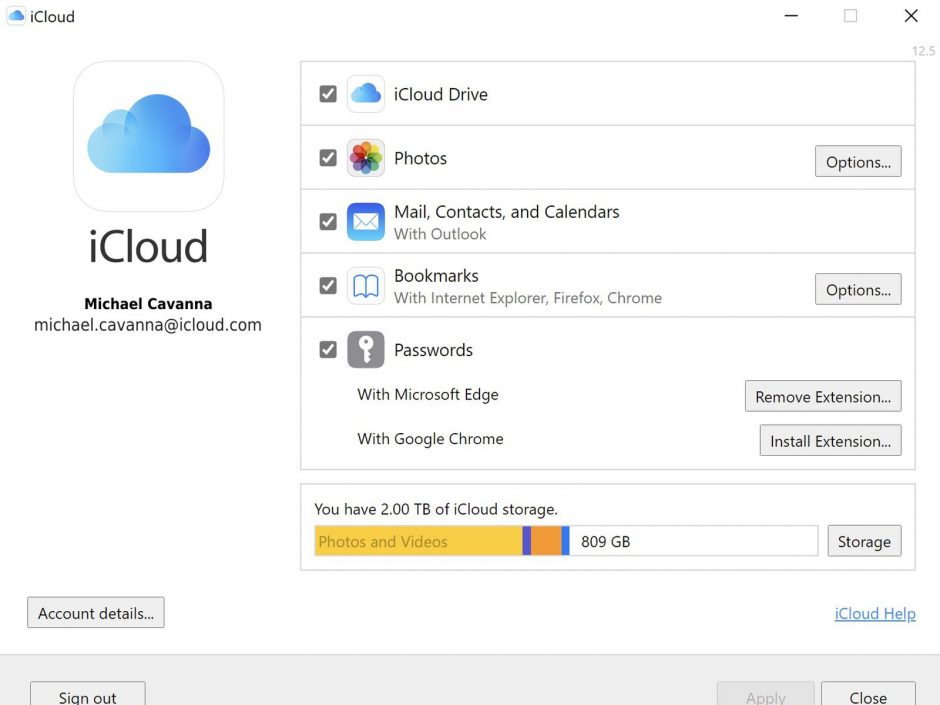The height and width of the screenshot is (705, 940).
Task: Click the large iCloud logo
Action: [x=149, y=136]
